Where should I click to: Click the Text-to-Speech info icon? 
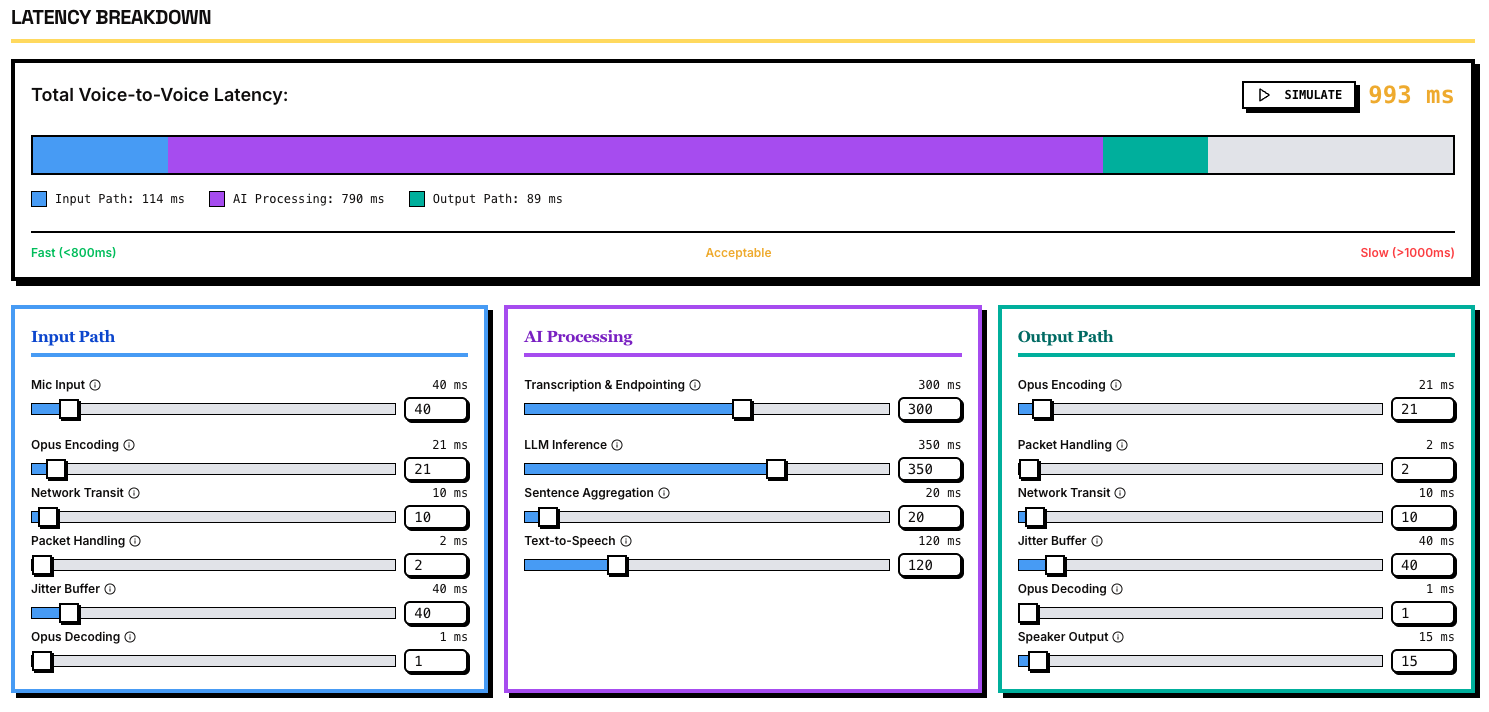(x=625, y=541)
